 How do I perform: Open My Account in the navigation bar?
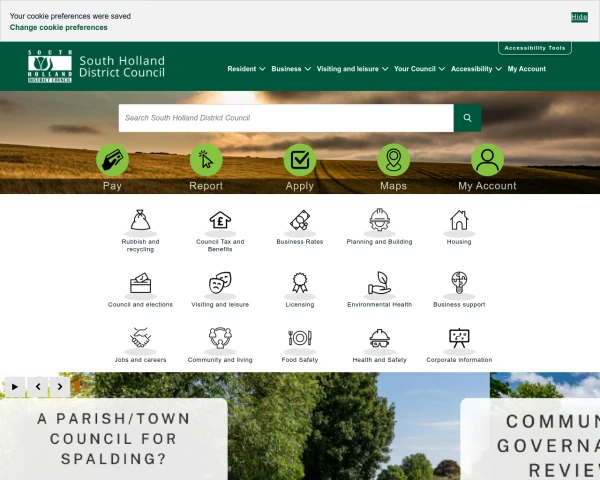coord(527,69)
